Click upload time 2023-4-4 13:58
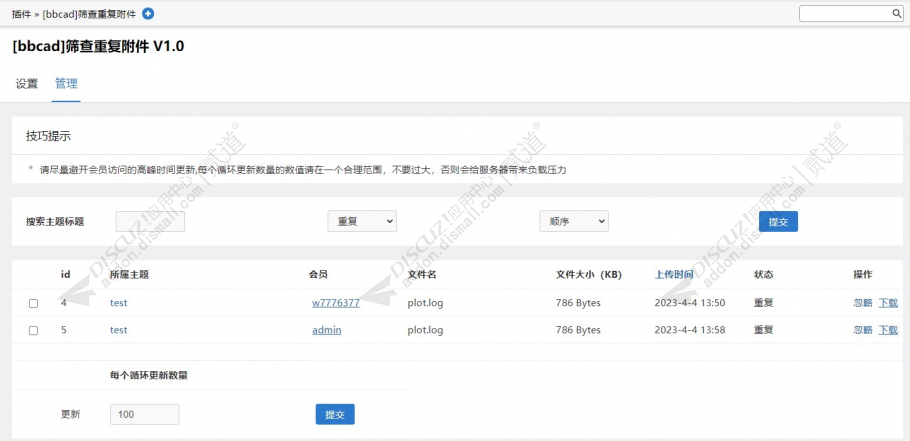910x441 pixels. click(690, 330)
